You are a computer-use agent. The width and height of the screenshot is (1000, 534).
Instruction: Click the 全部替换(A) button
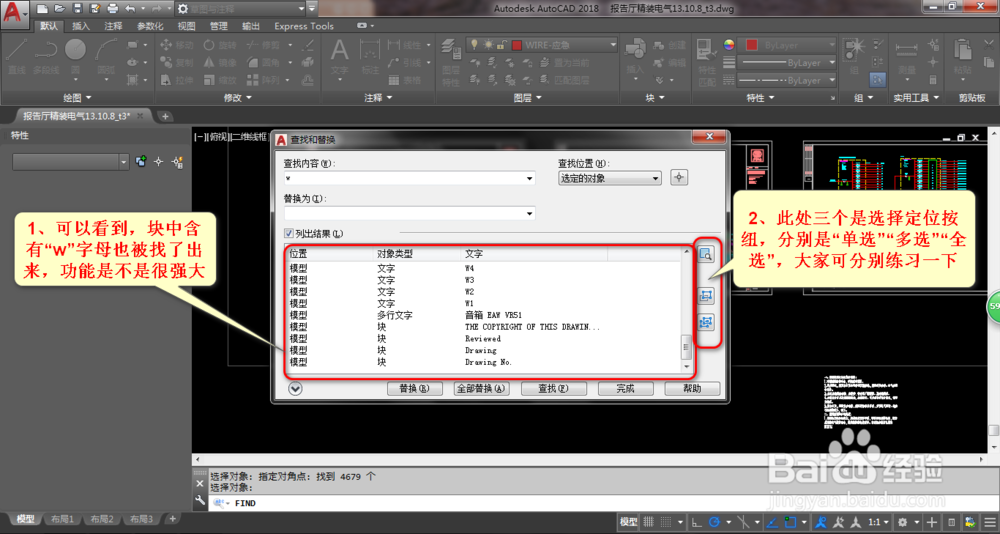click(482, 389)
